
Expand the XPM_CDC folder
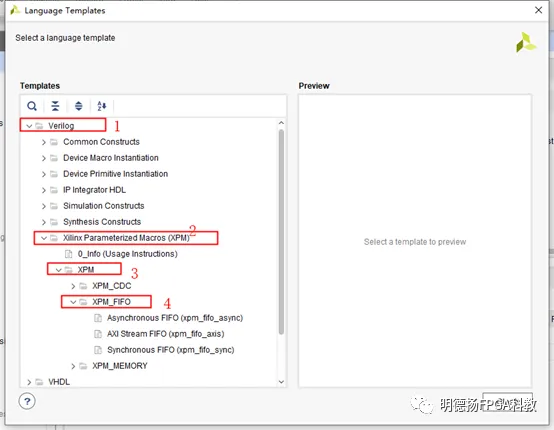tap(73, 286)
